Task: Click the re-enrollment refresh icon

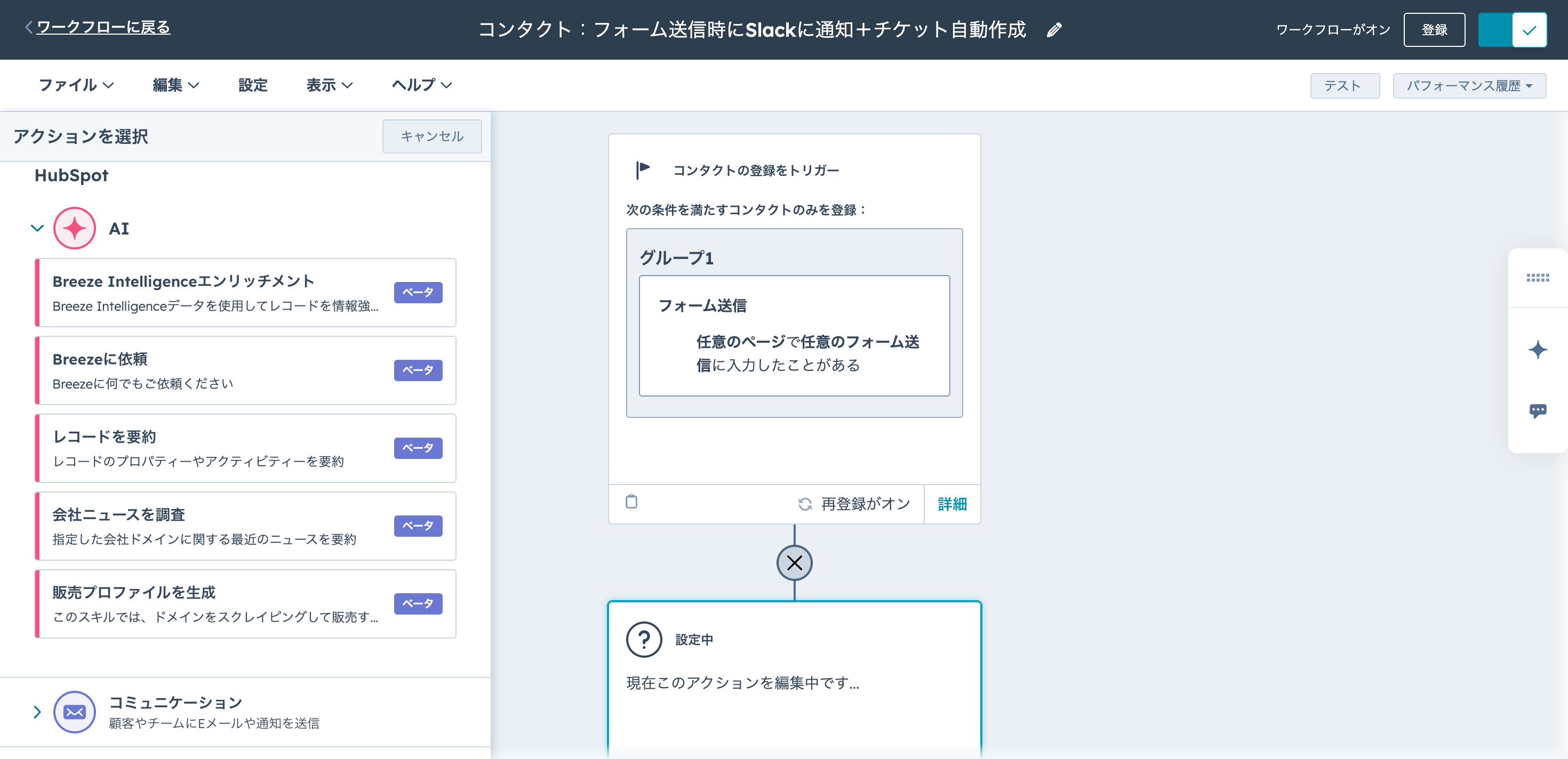Action: tap(805, 504)
